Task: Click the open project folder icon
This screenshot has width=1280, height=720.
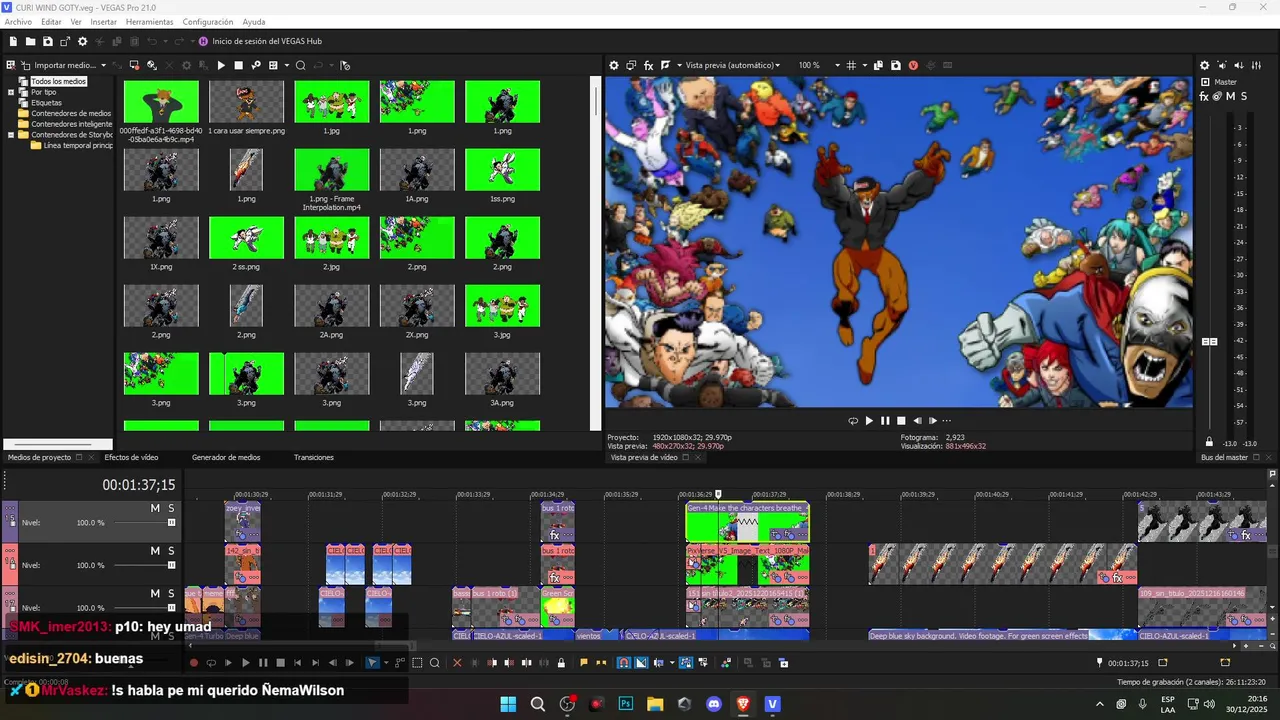Action: 31,41
